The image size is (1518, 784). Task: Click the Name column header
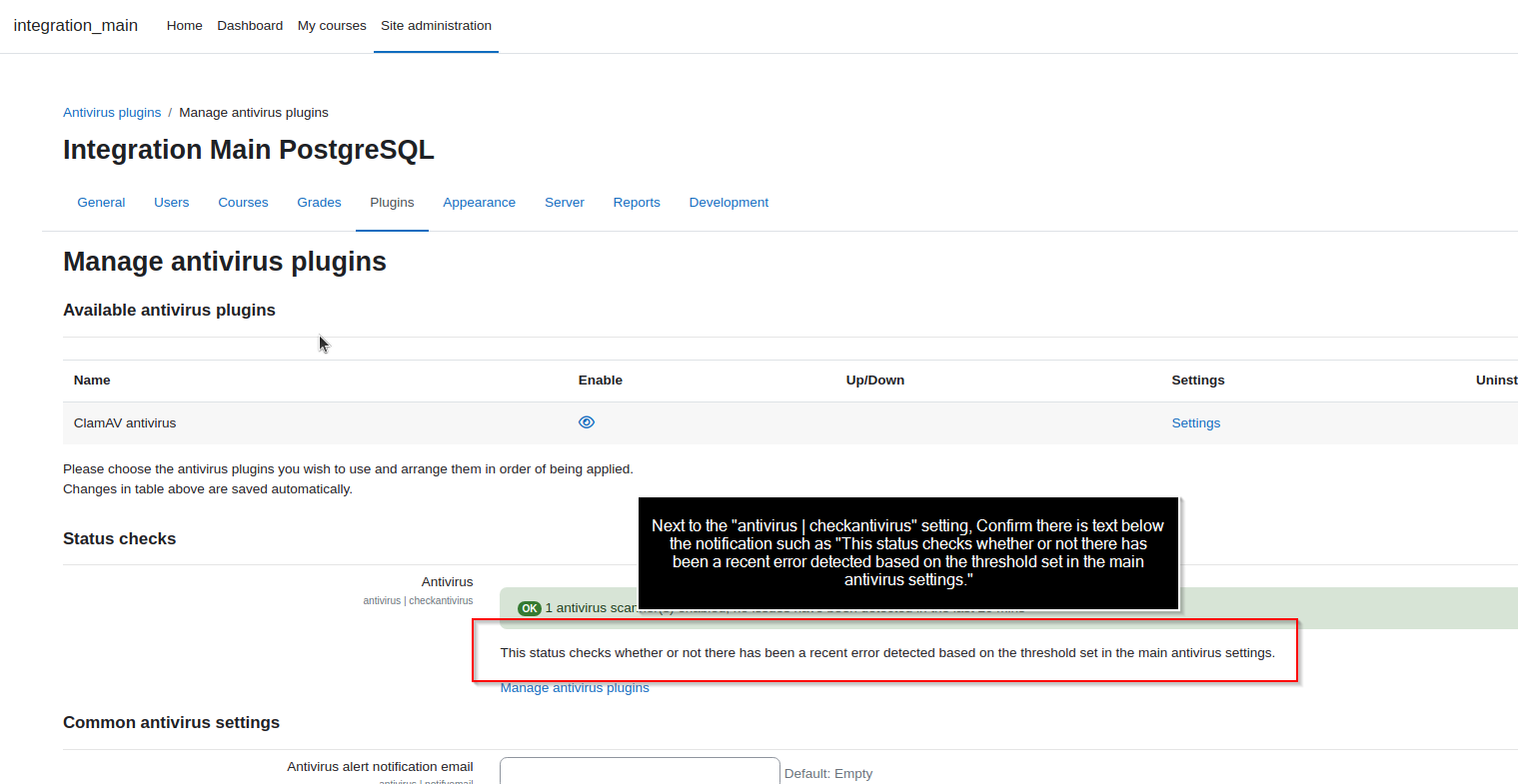(92, 381)
